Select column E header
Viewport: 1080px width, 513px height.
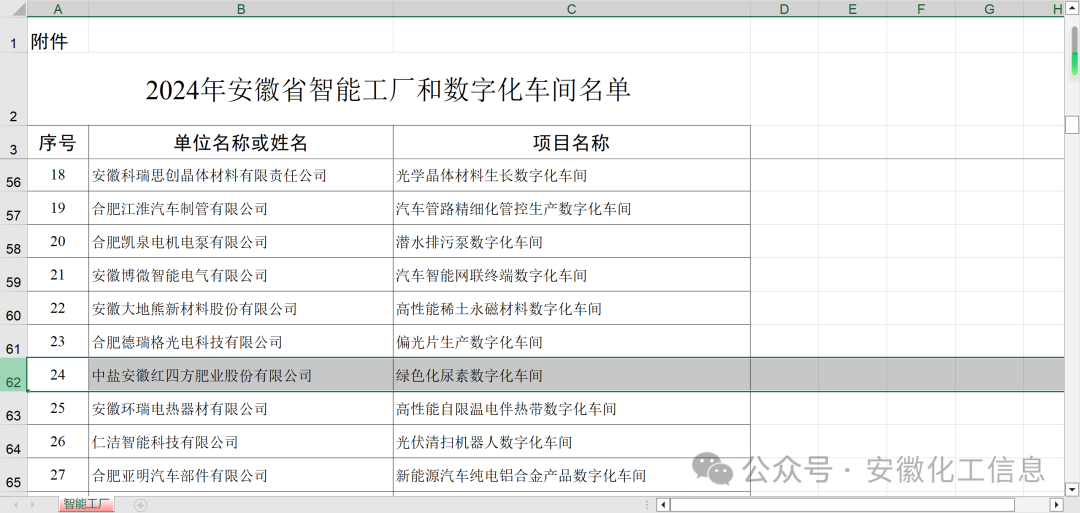pos(853,8)
